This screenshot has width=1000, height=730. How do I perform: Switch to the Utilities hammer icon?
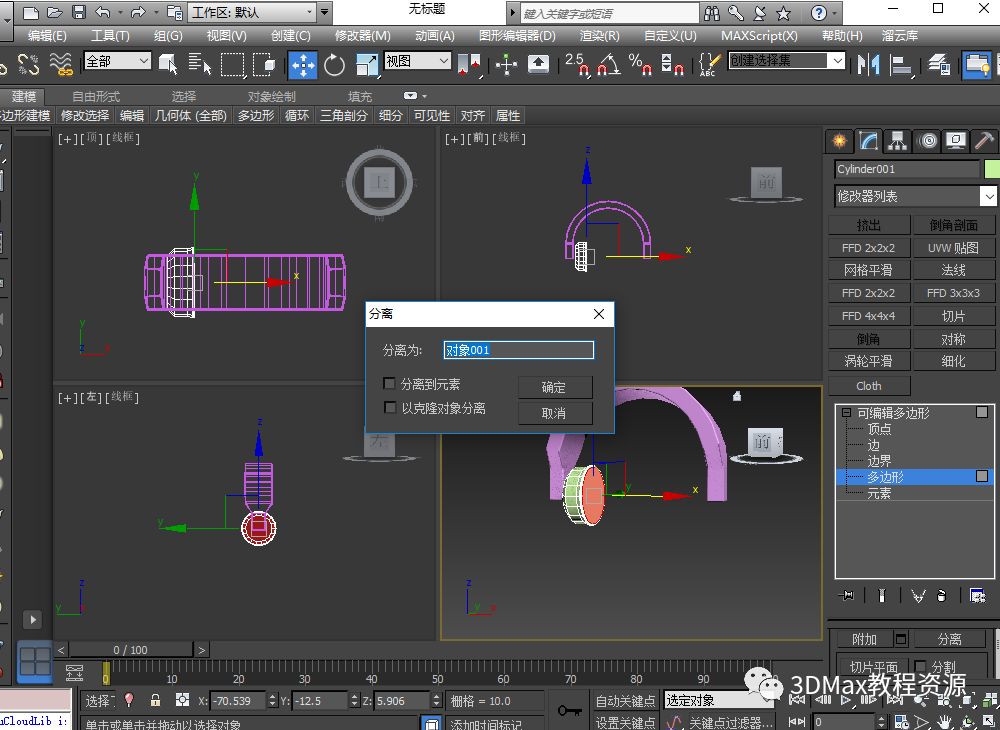pyautogui.click(x=984, y=141)
